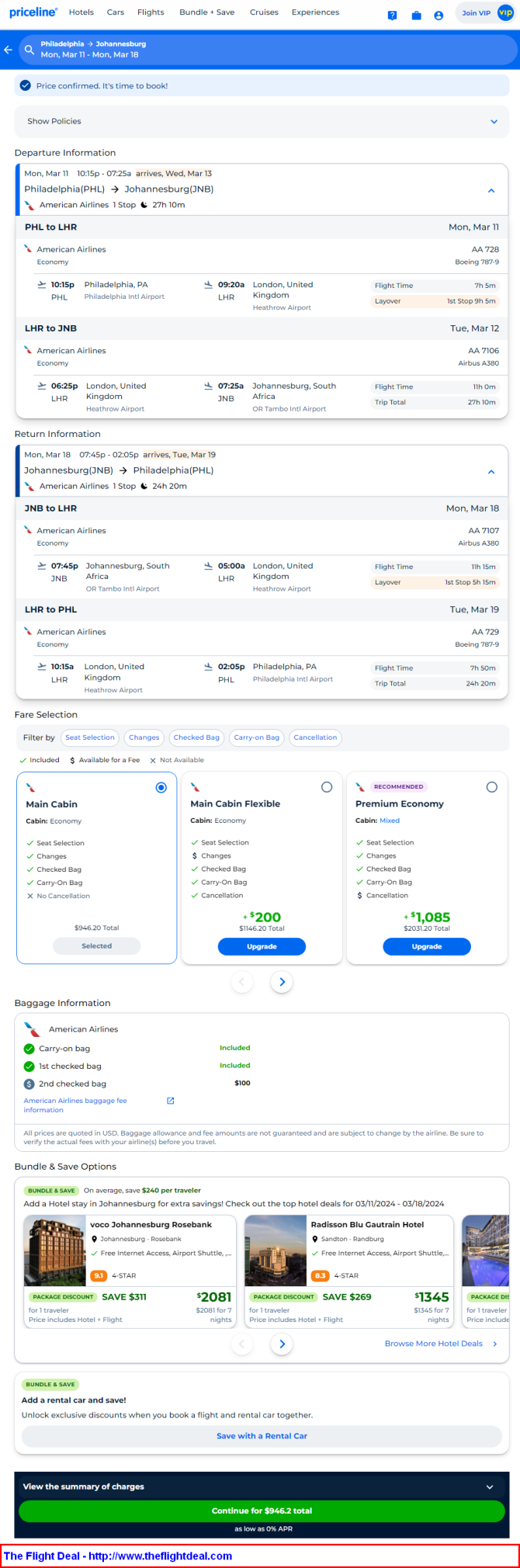The image size is (520, 1568).
Task: Open American Airlines baggage fee information link
Action: [x=75, y=1105]
